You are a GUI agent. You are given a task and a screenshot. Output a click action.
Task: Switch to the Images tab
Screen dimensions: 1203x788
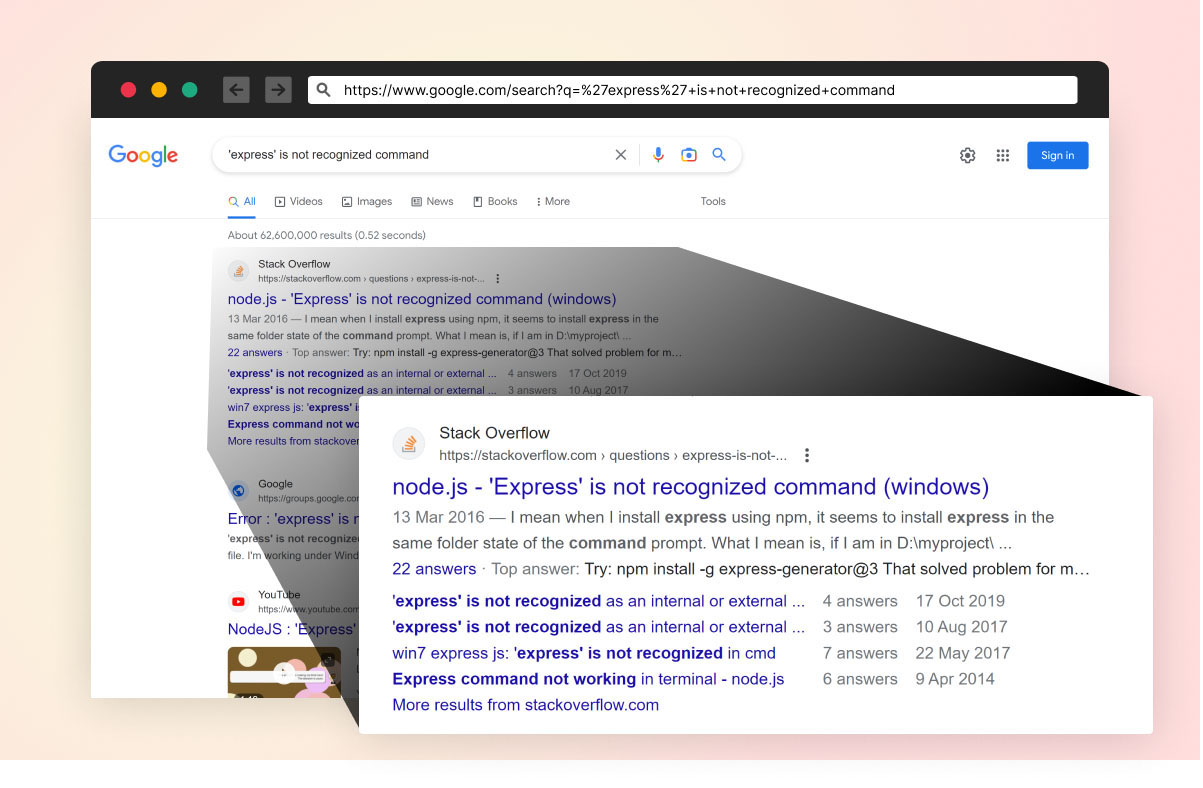[x=367, y=202]
